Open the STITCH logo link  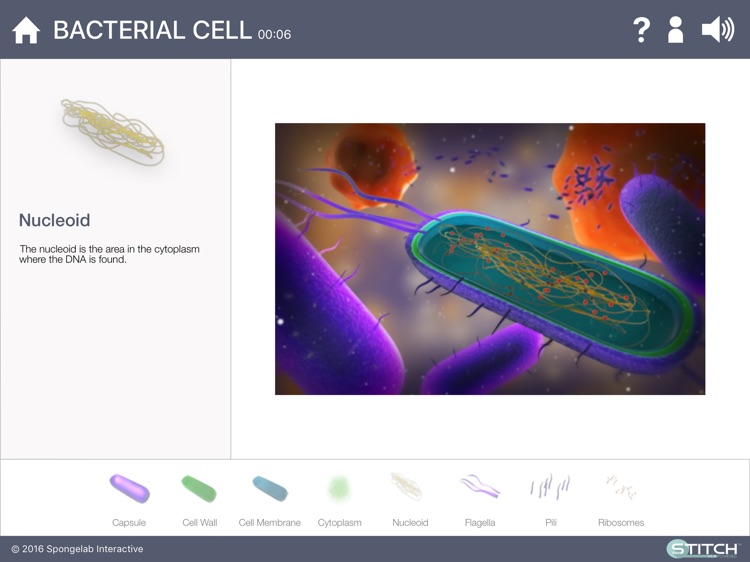click(x=702, y=548)
